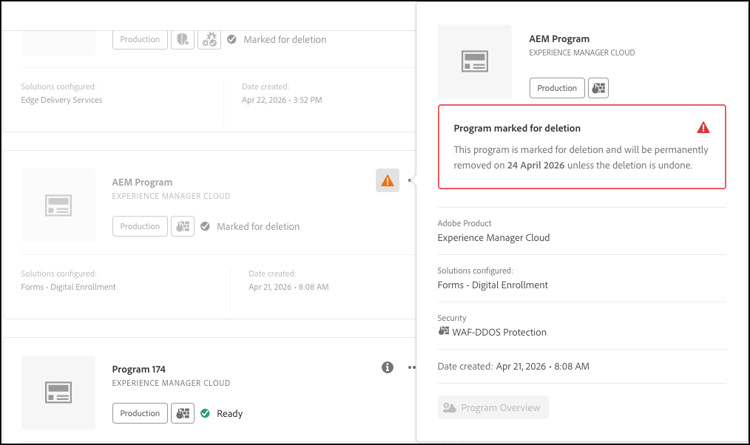Click 'Apr 22, 2026 - 3:52 PM' date text
This screenshot has height=445, width=750.
click(x=282, y=100)
